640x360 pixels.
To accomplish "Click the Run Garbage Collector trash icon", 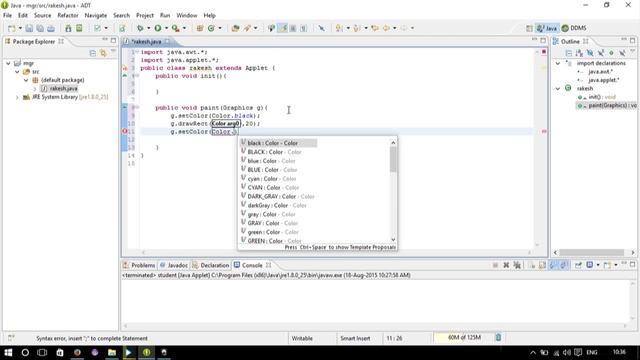I will 498,338.
